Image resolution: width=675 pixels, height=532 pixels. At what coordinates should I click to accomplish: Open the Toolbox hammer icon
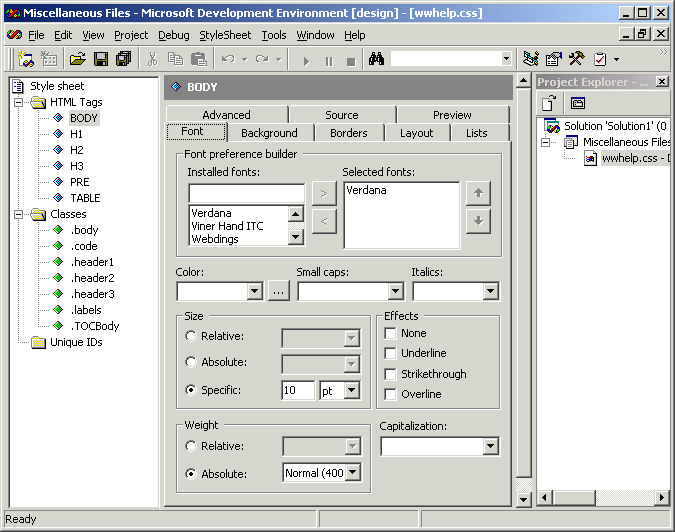[x=576, y=59]
